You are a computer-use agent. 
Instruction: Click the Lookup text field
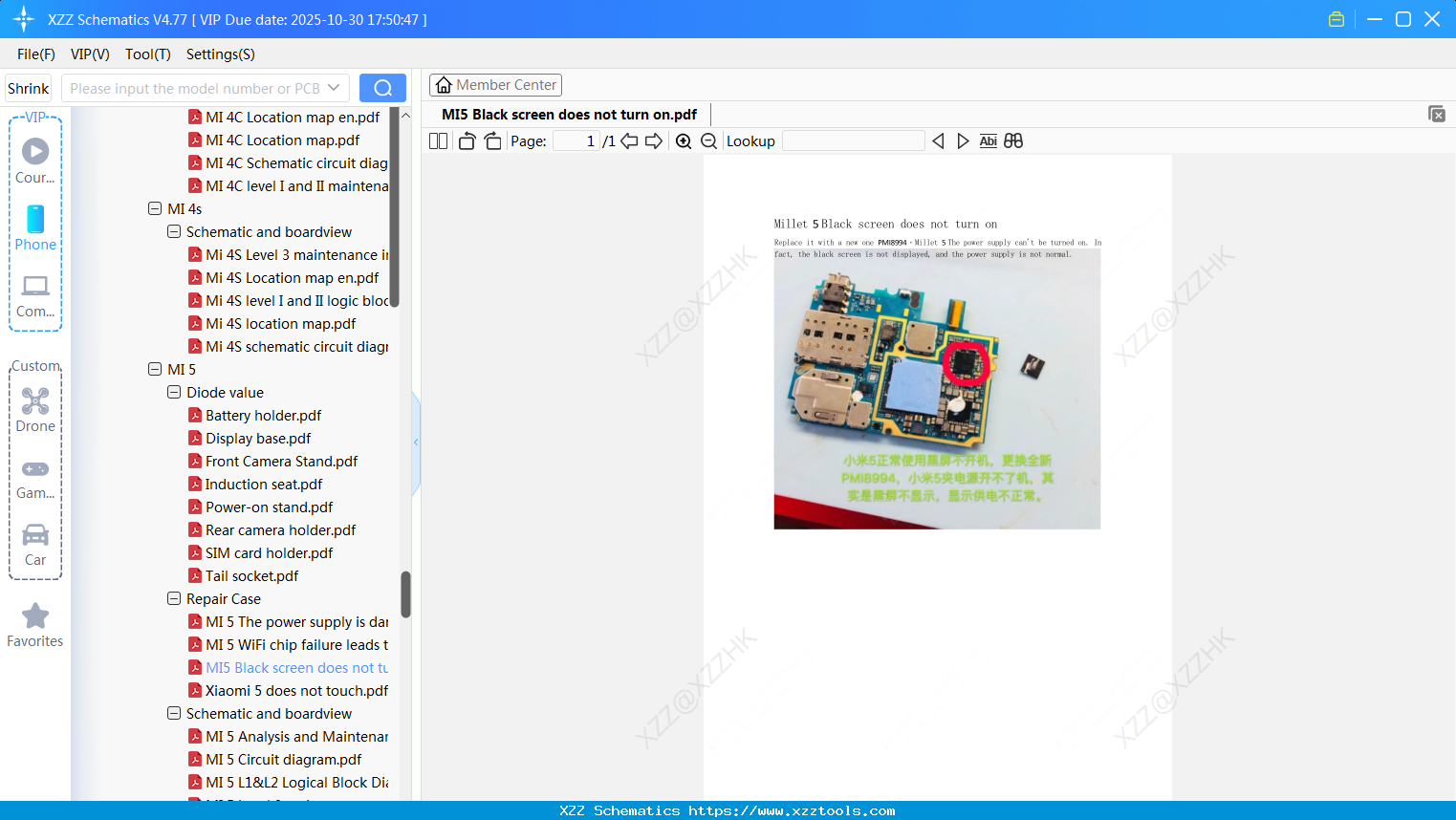[x=853, y=141]
